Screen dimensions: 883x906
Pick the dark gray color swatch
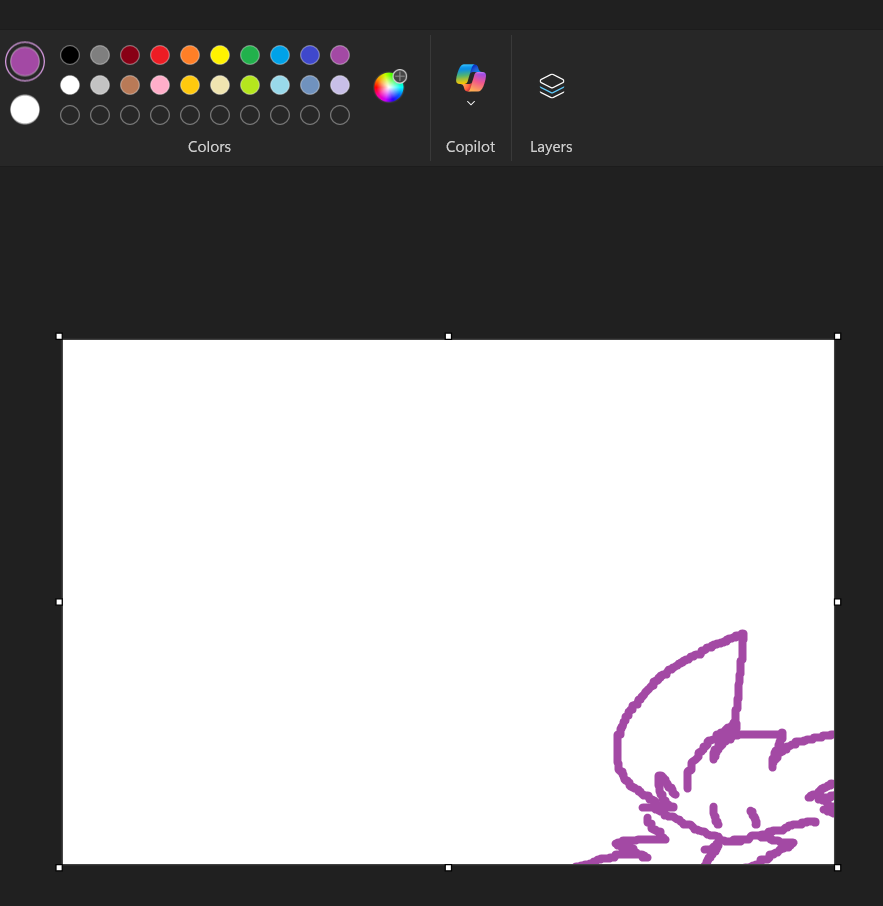pyautogui.click(x=100, y=55)
